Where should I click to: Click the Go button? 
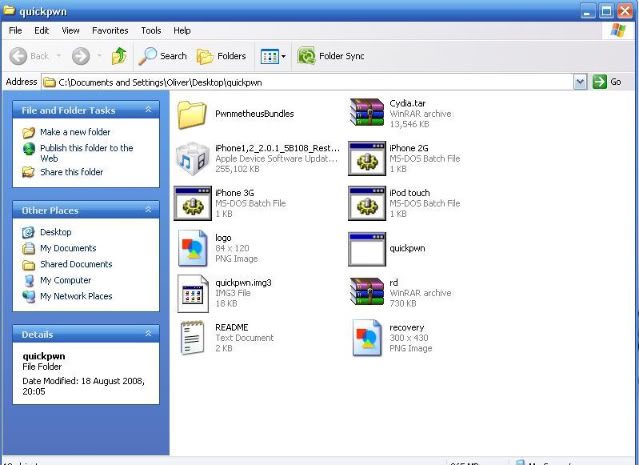607,82
